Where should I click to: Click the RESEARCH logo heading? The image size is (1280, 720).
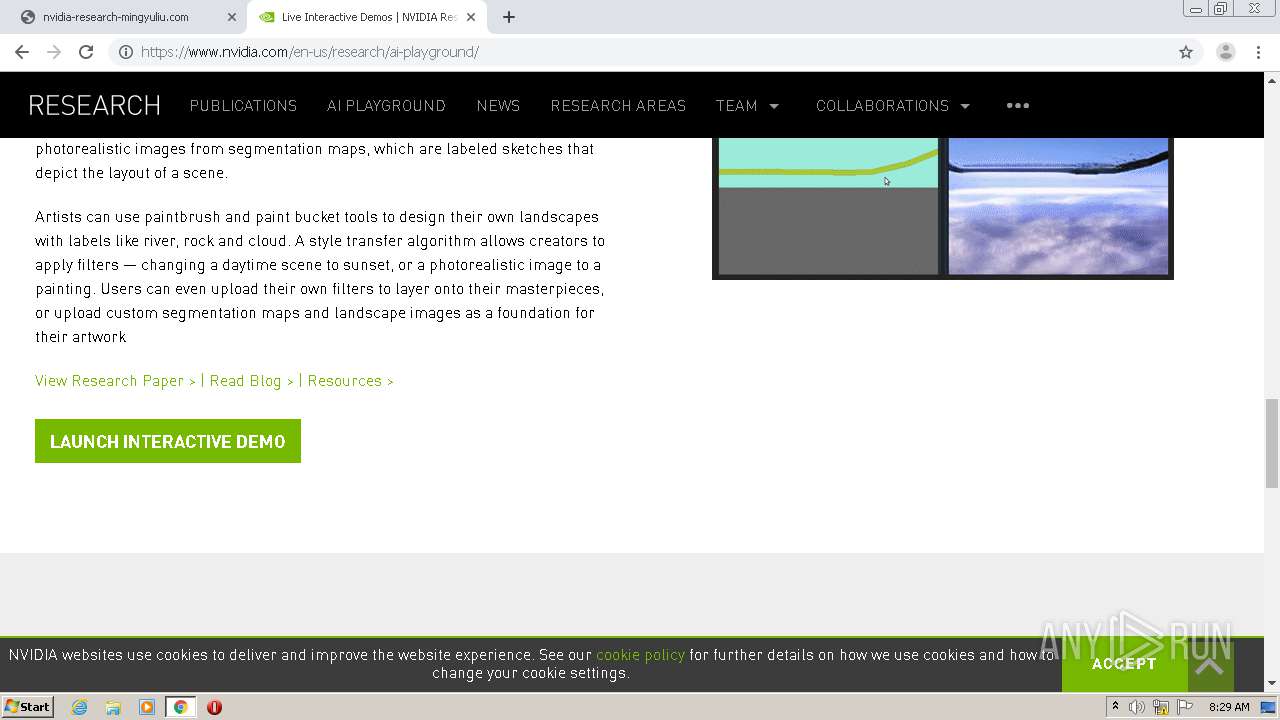coord(95,105)
